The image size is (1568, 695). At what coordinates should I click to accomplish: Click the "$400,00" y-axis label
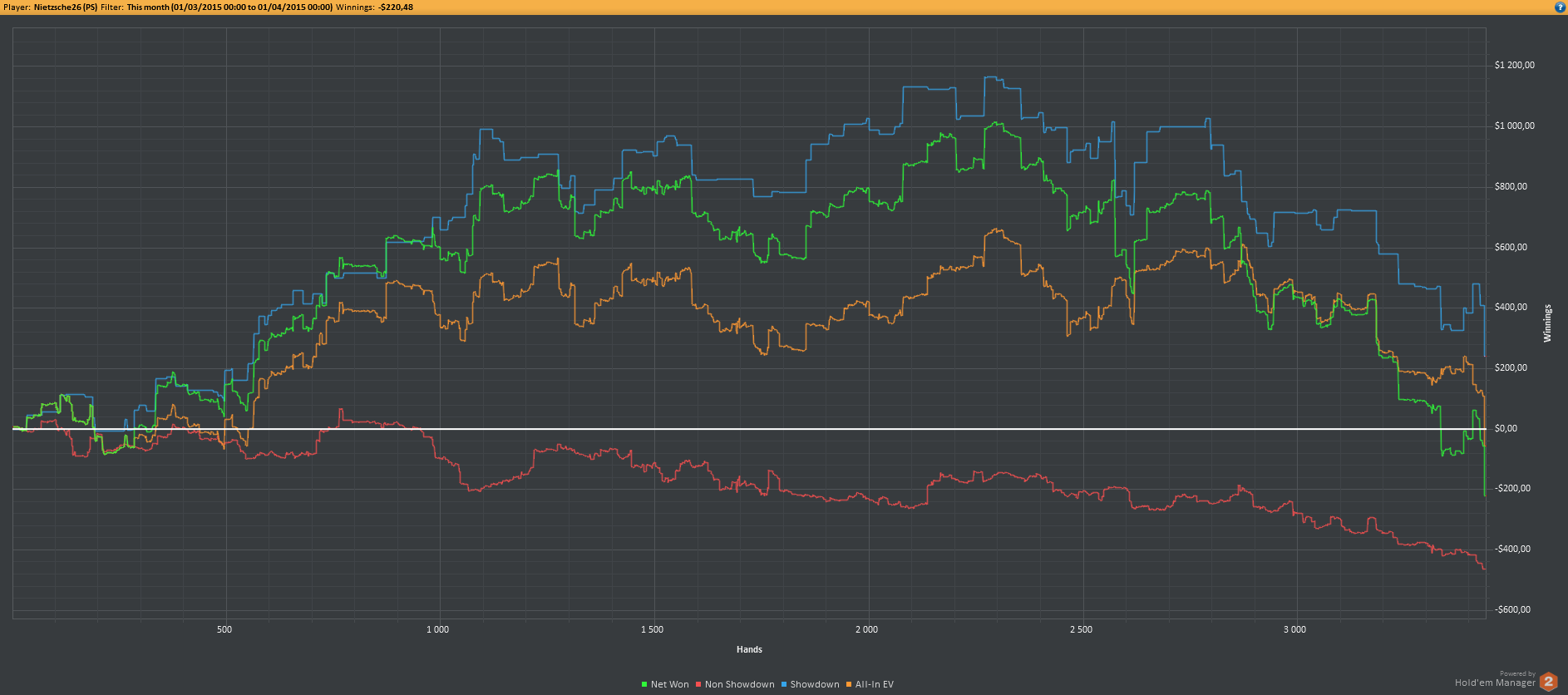click(1511, 307)
